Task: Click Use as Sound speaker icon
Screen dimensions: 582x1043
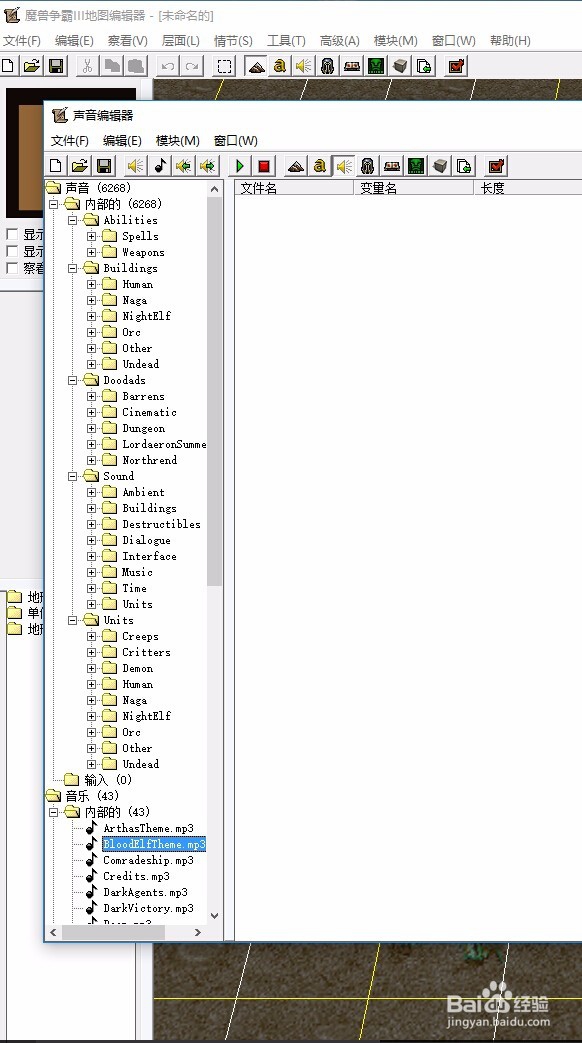Action: [136, 166]
